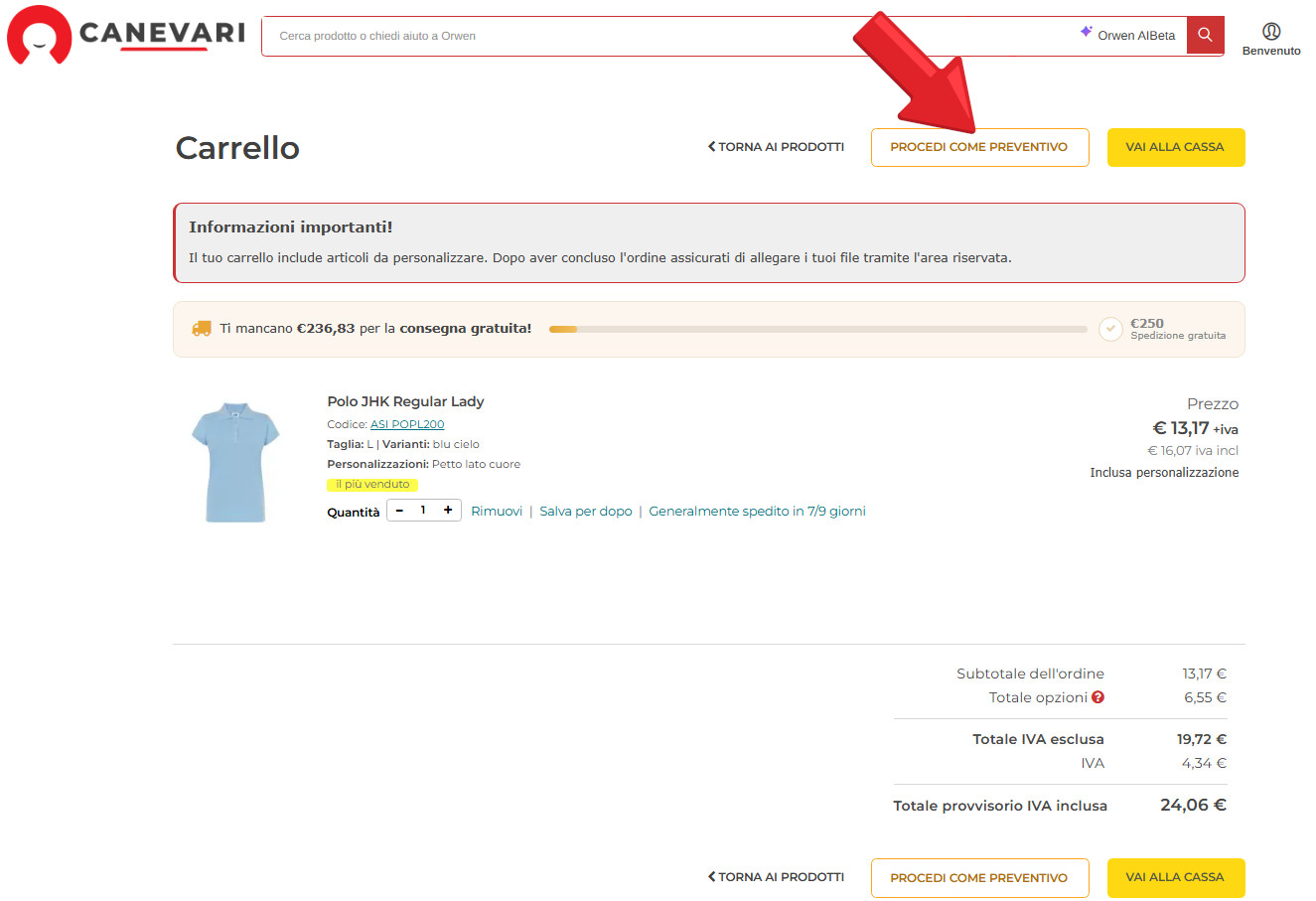
Task: Click bottom Procedi come preventivo button
Action: click(x=979, y=878)
